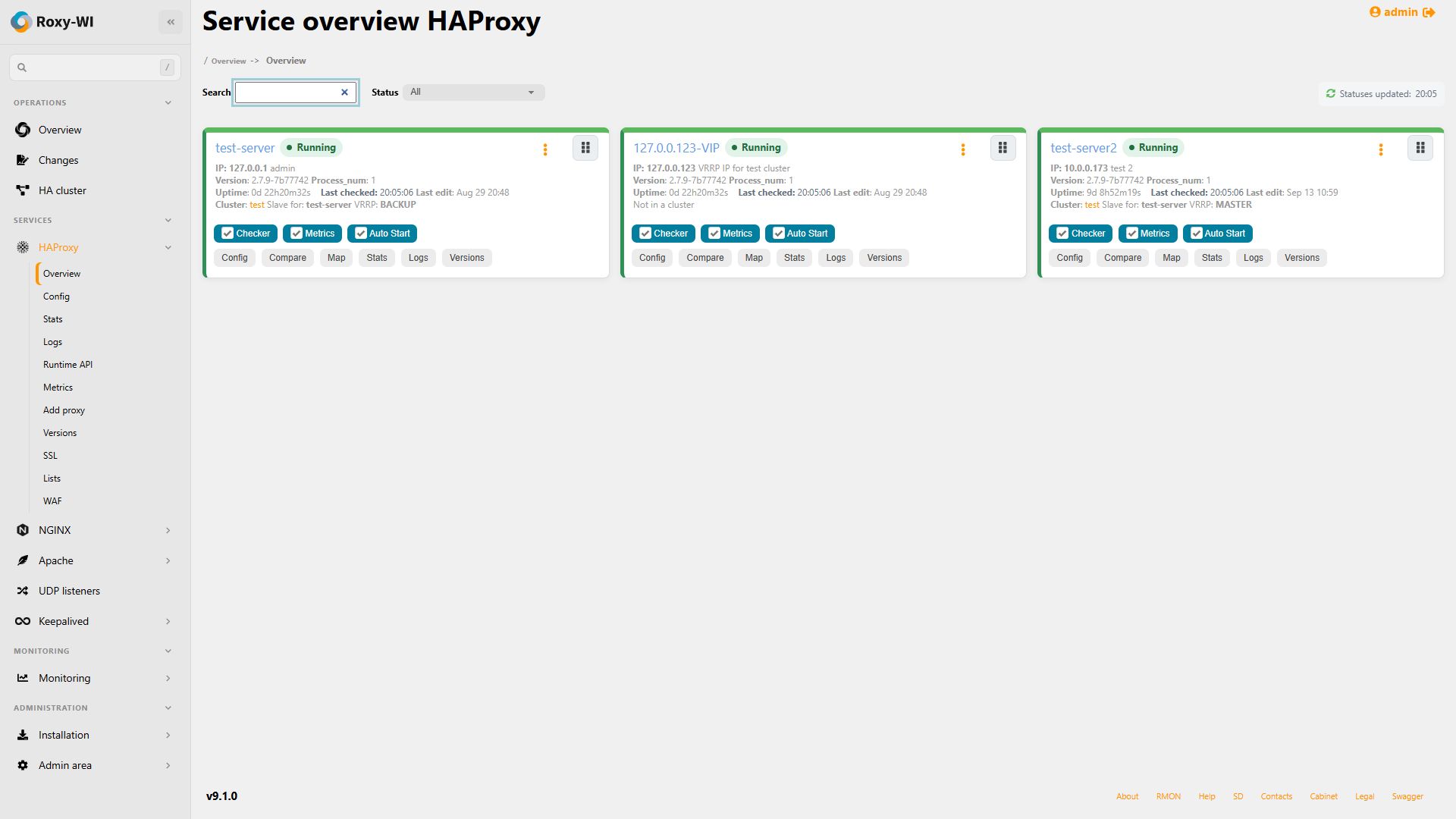1456x819 pixels.
Task: Click the sidebar global search box
Action: [95, 67]
